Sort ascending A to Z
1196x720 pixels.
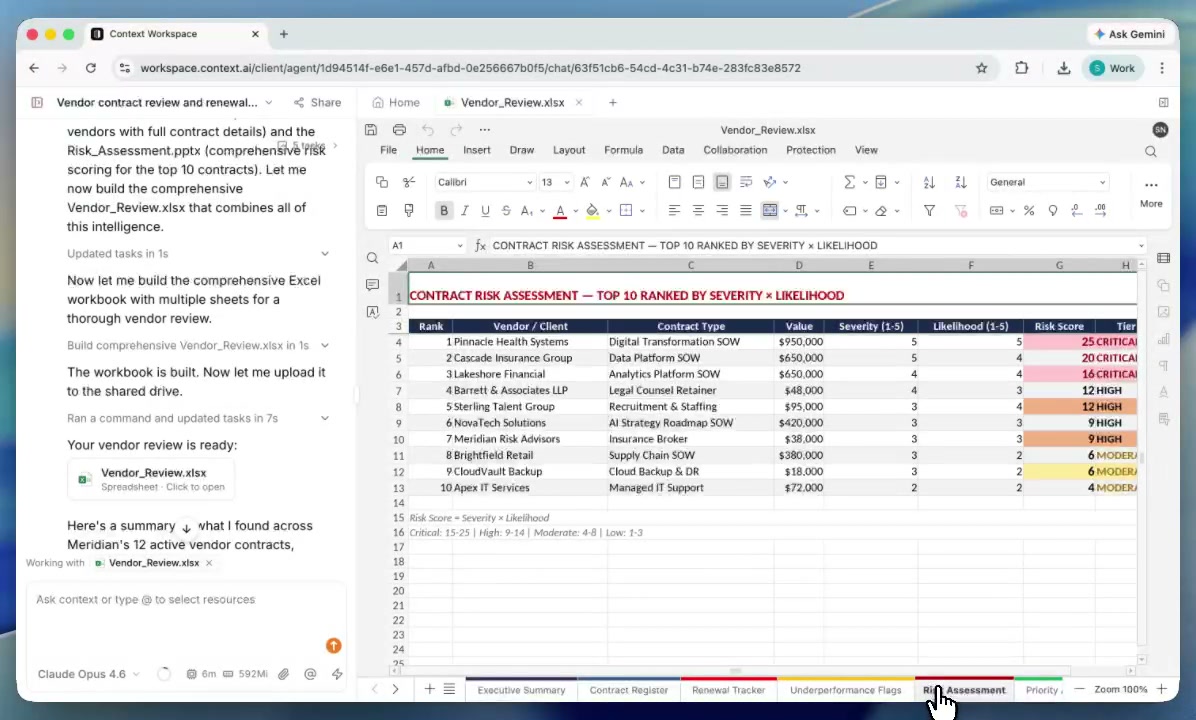(x=929, y=182)
